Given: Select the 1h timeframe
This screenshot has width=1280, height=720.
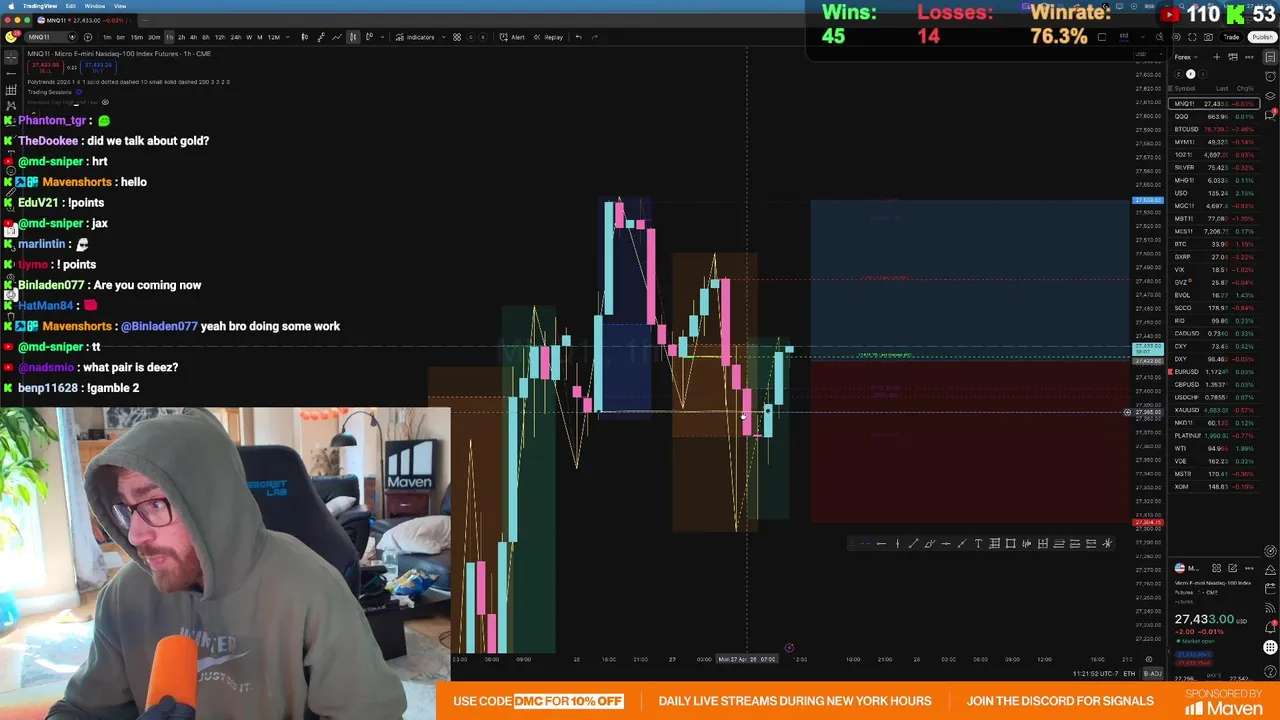Looking at the screenshot, I should pos(169,37).
